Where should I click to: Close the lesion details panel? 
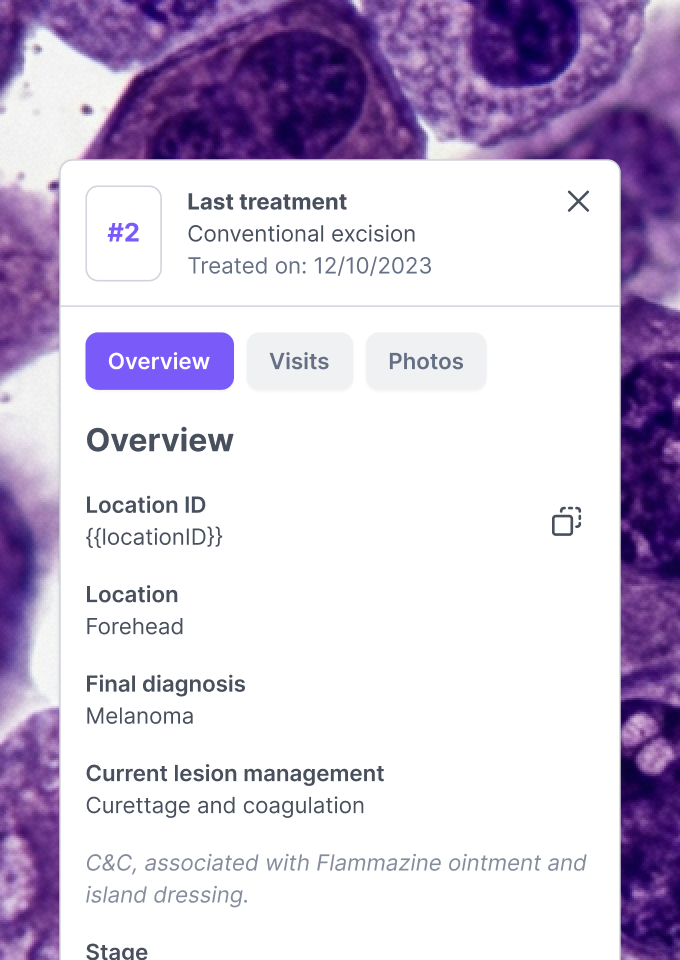click(578, 201)
